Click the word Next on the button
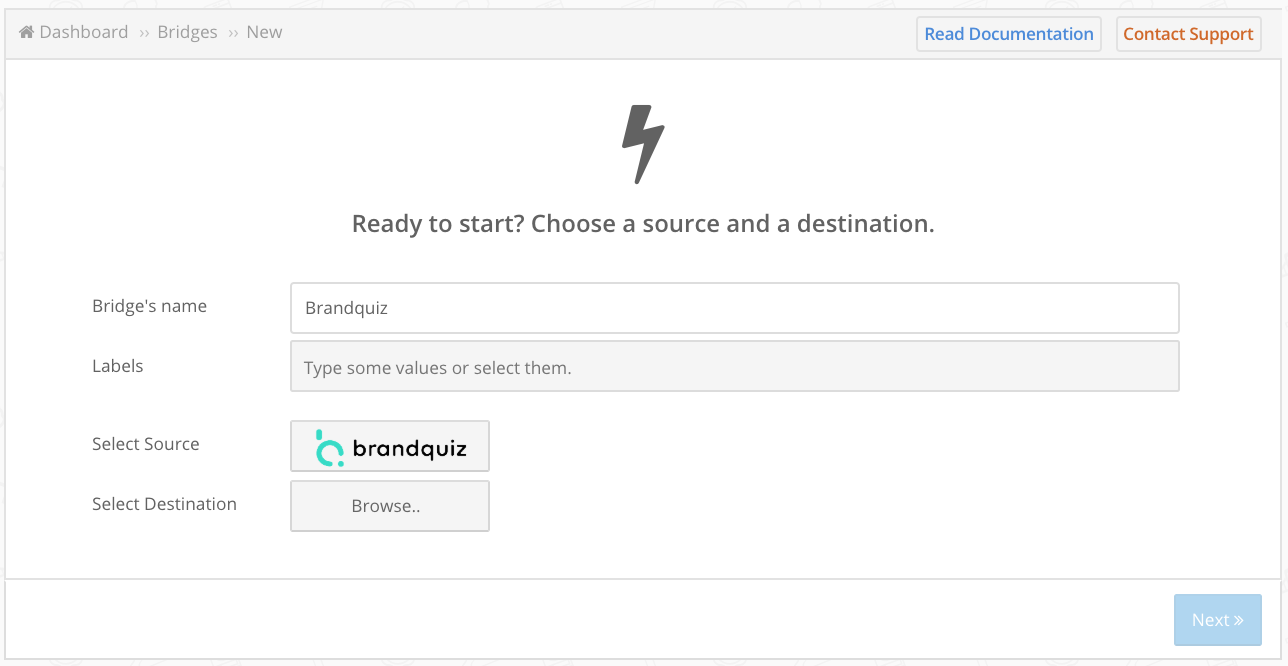The width and height of the screenshot is (1288, 666). [1210, 620]
